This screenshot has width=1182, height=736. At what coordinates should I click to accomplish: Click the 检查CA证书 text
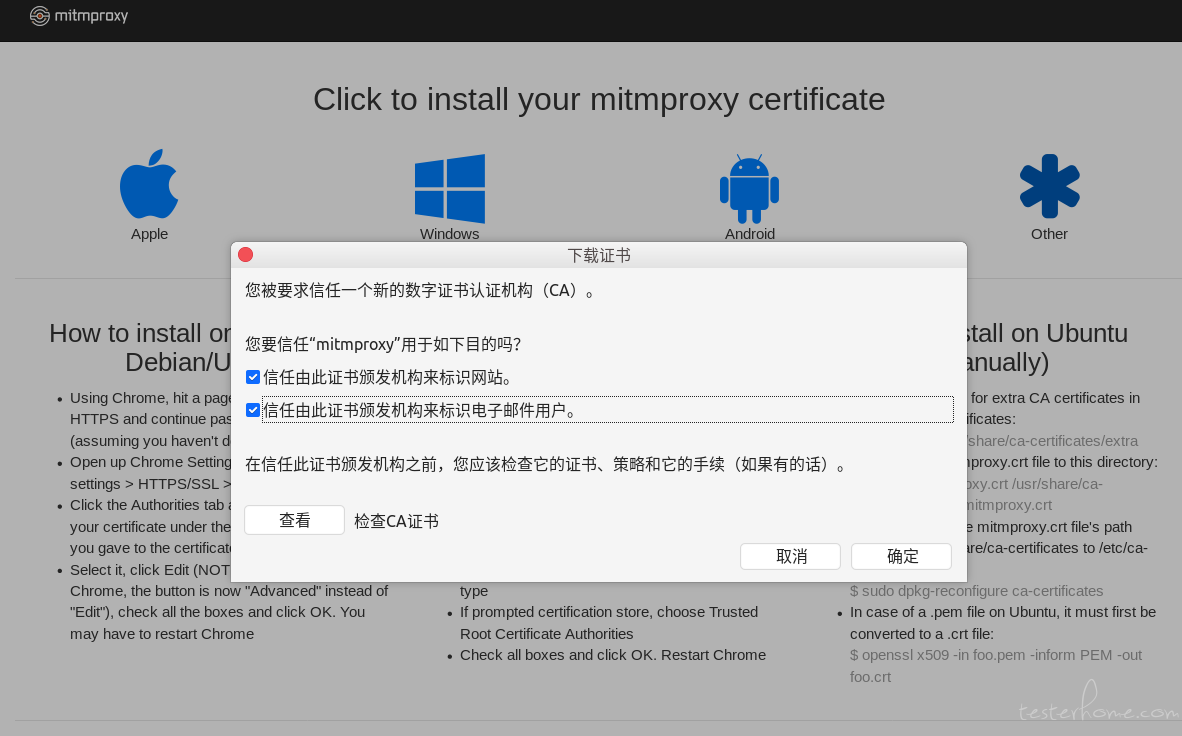[x=397, y=521]
